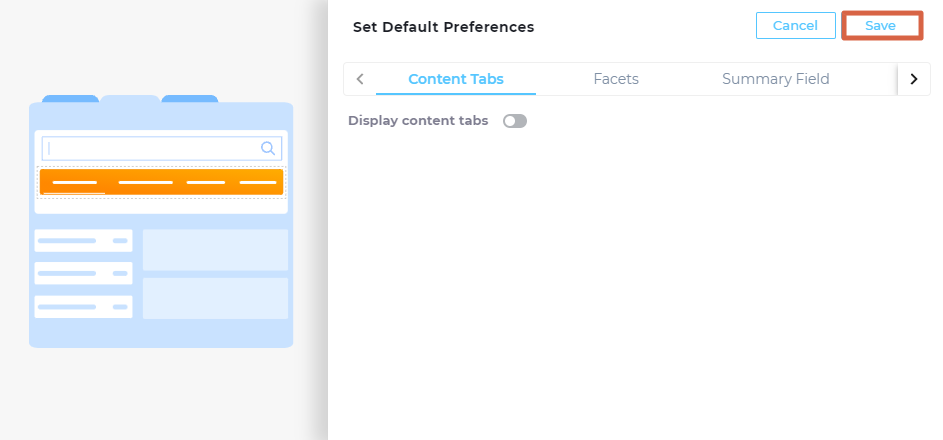Image resolution: width=943 pixels, height=440 pixels.
Task: Click the search field in the preview illustration
Action: pos(152,148)
